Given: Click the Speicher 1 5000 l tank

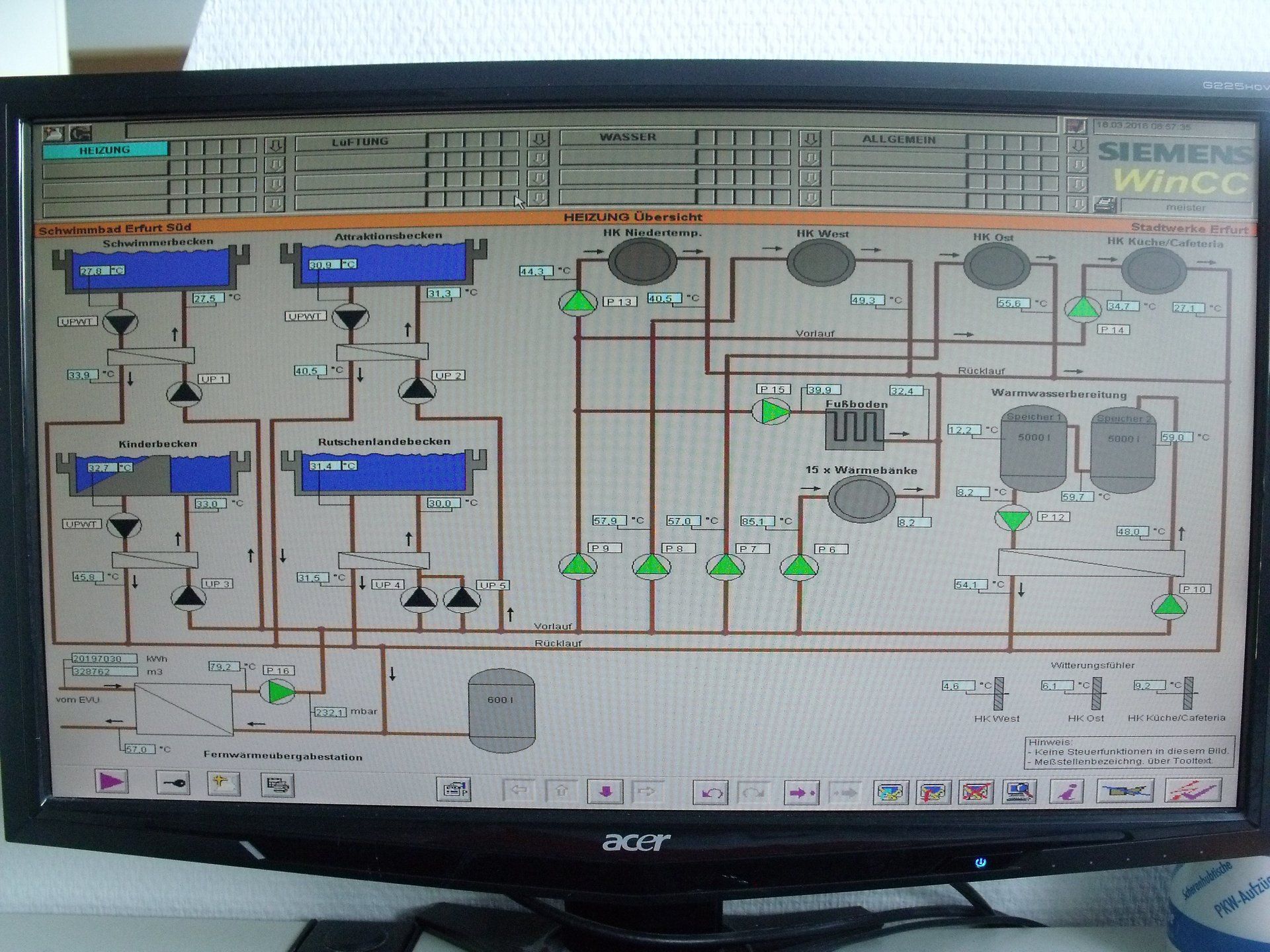Looking at the screenshot, I should pos(1033,449).
